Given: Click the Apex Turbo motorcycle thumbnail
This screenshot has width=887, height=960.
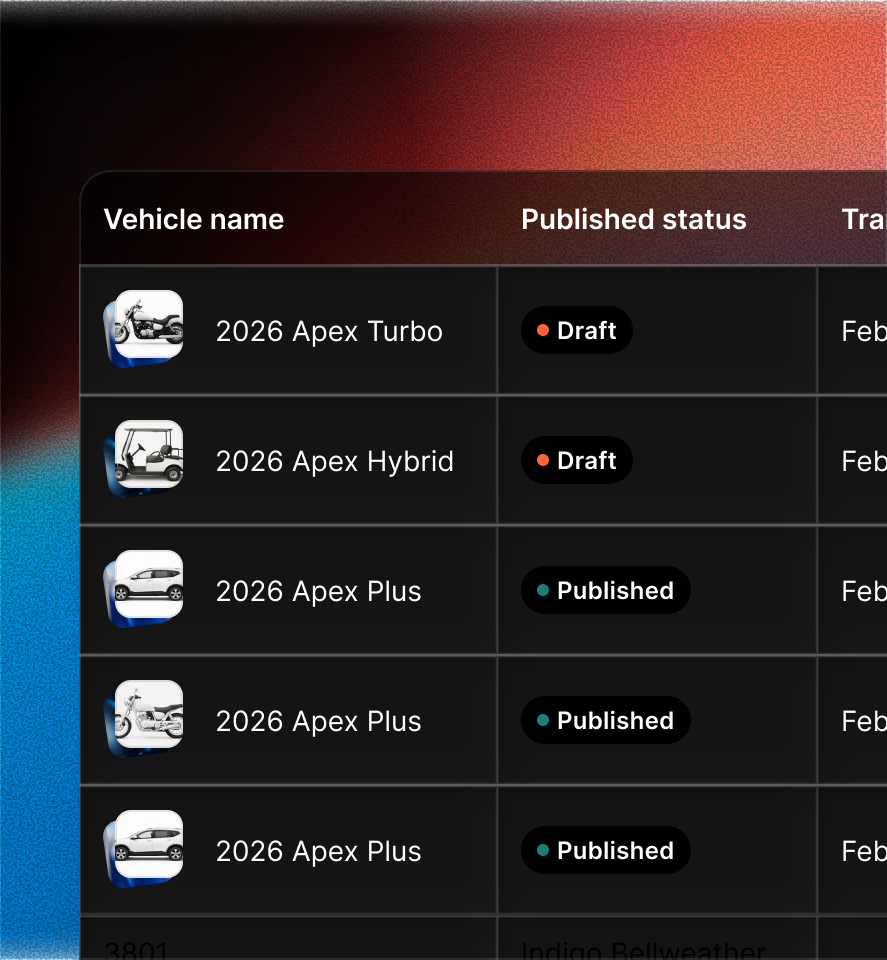Looking at the screenshot, I should point(148,325).
